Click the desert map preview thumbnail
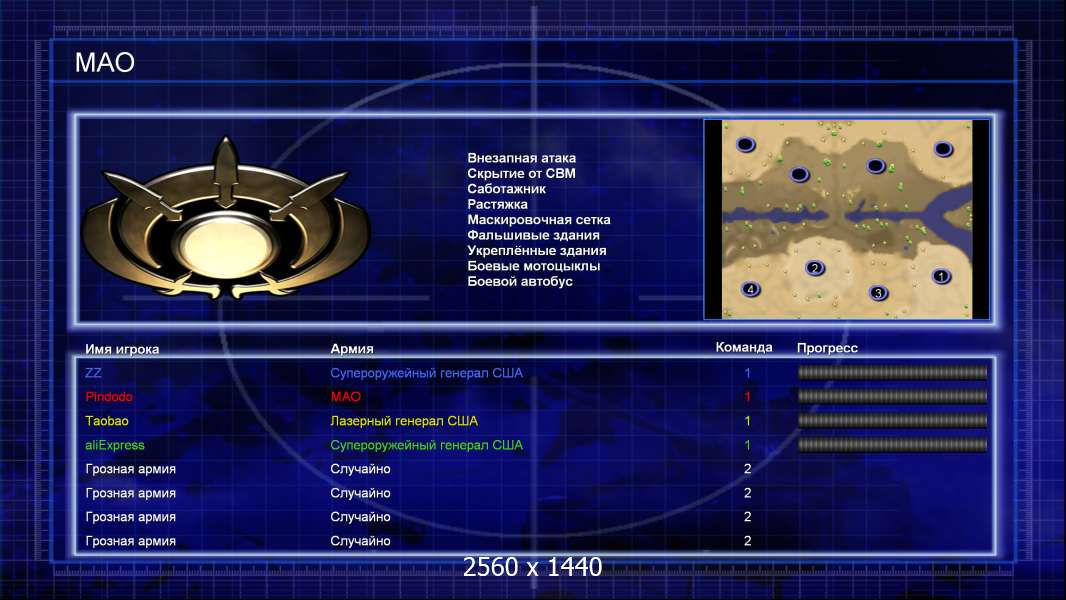Screen dimensions: 1066x600 [x=846, y=219]
